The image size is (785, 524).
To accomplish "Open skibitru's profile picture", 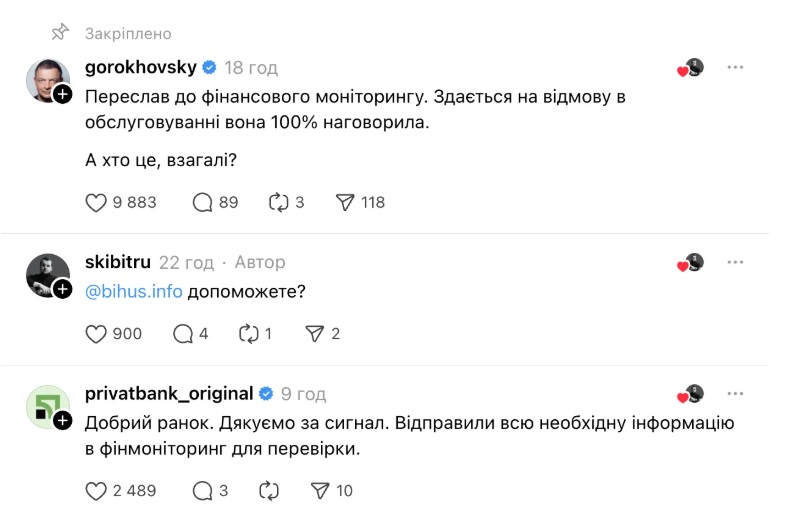I will [x=46, y=274].
